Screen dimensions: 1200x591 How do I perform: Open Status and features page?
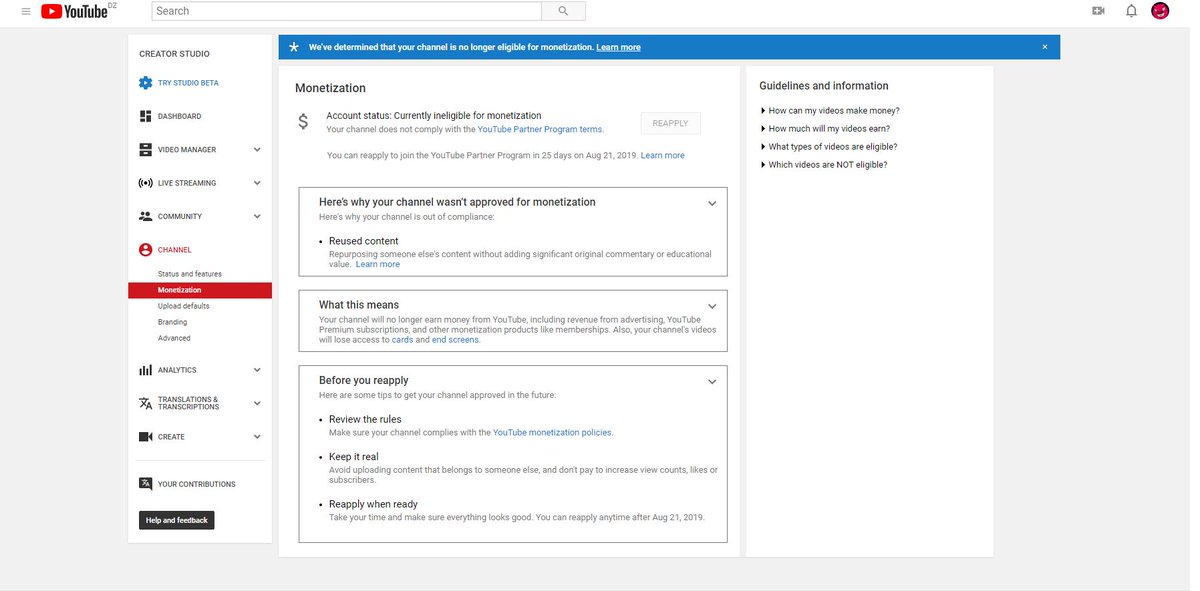[x=190, y=274]
